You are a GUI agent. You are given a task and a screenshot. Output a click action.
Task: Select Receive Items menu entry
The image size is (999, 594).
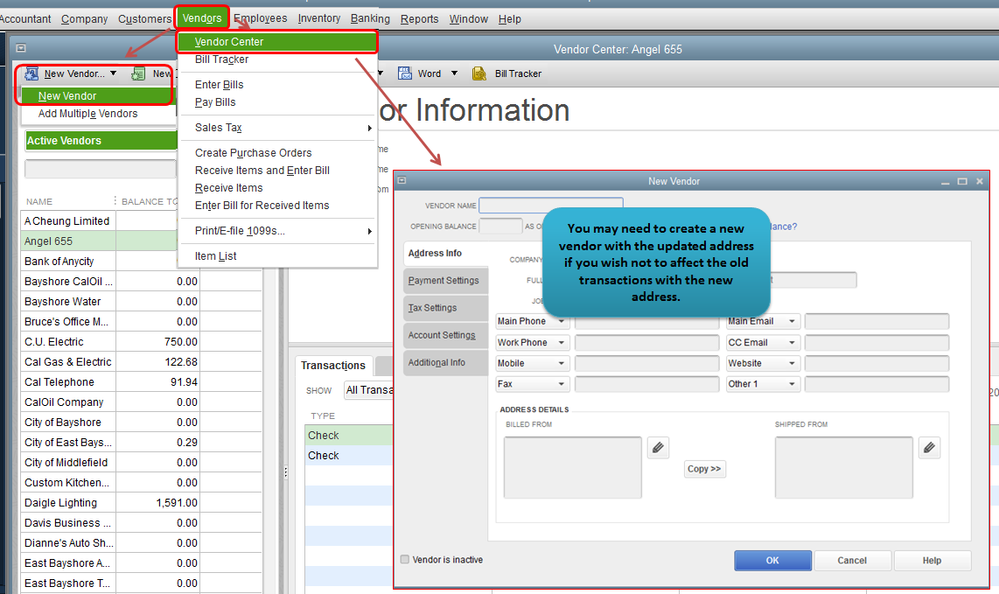[229, 188]
